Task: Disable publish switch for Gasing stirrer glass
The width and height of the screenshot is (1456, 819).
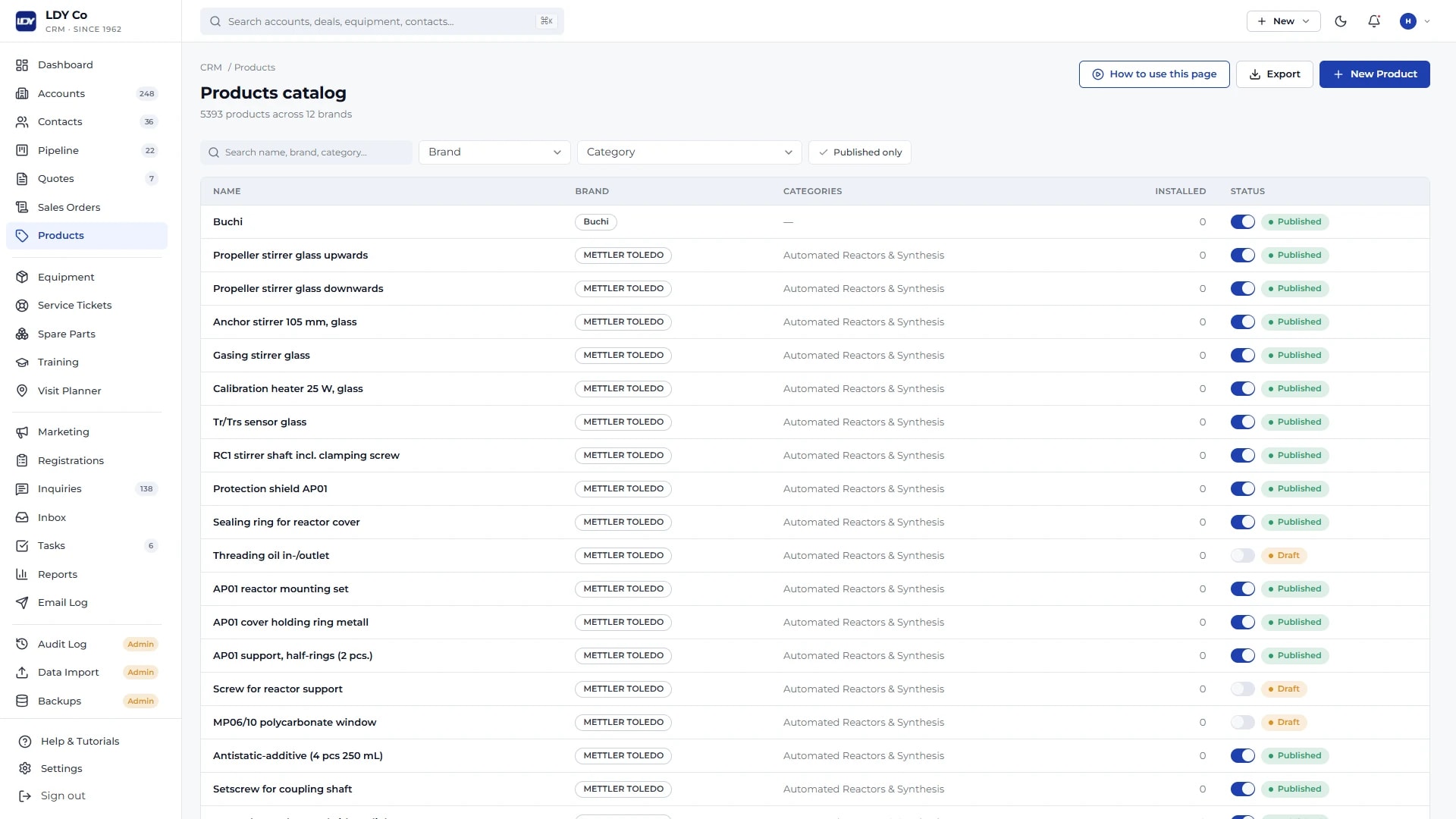Action: tap(1242, 356)
